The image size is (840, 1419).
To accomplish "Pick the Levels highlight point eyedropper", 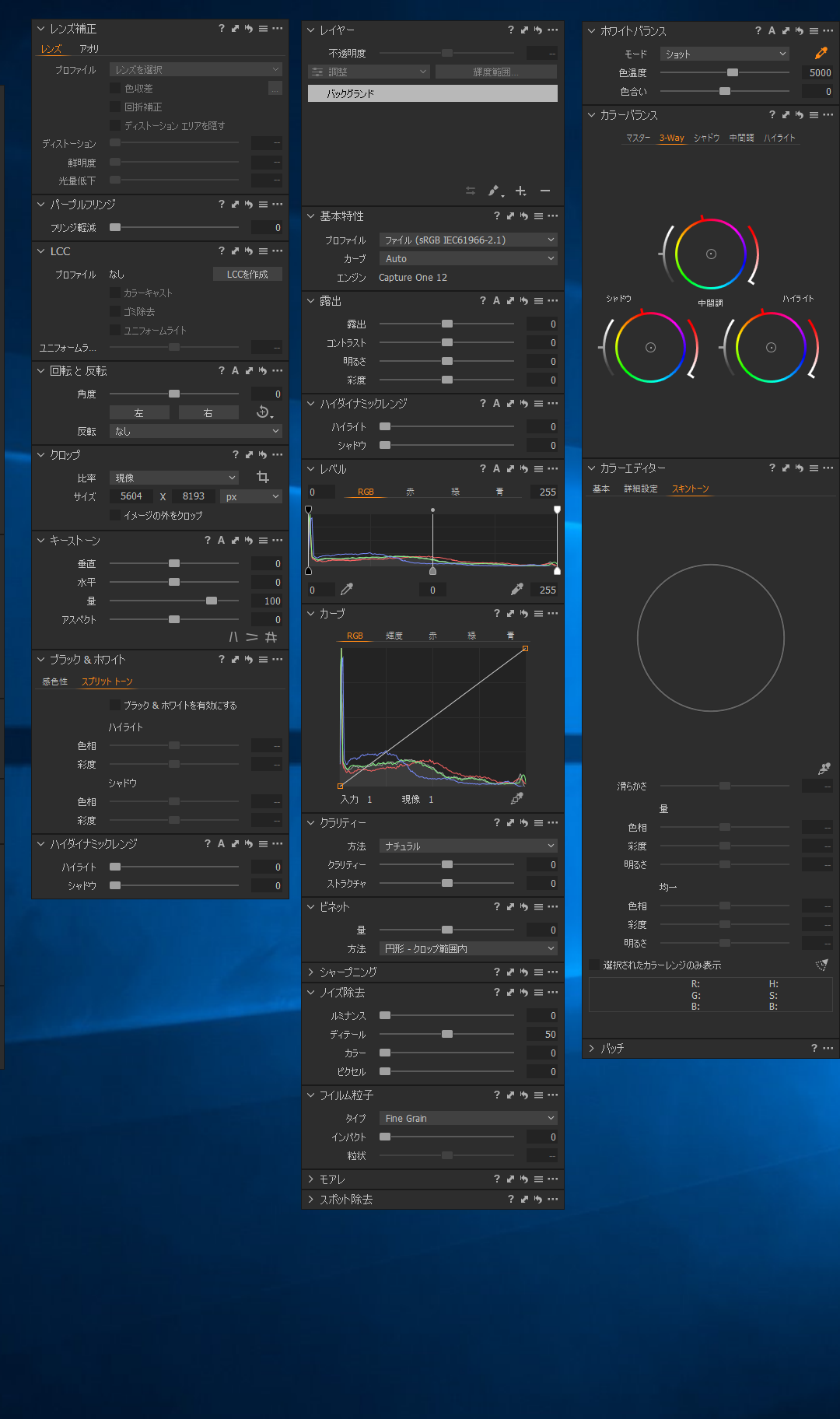I will click(516, 589).
